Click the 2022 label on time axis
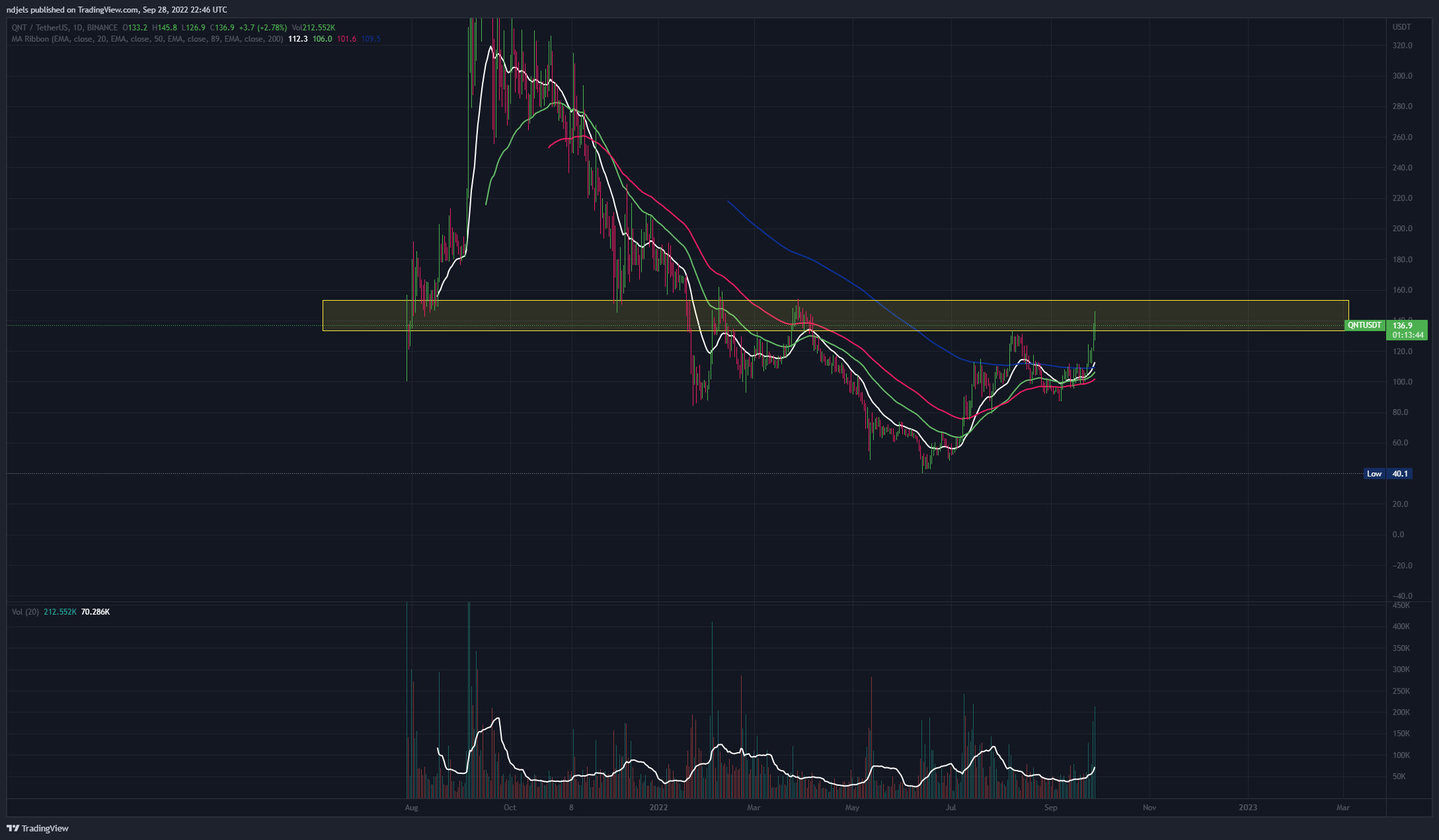Image resolution: width=1439 pixels, height=840 pixels. coord(658,808)
